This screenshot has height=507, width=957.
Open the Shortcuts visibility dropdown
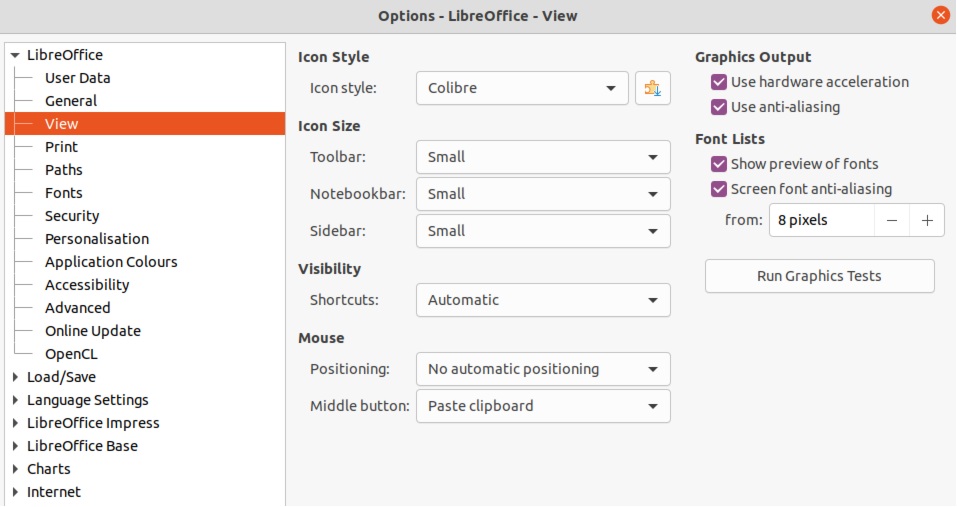coord(543,300)
